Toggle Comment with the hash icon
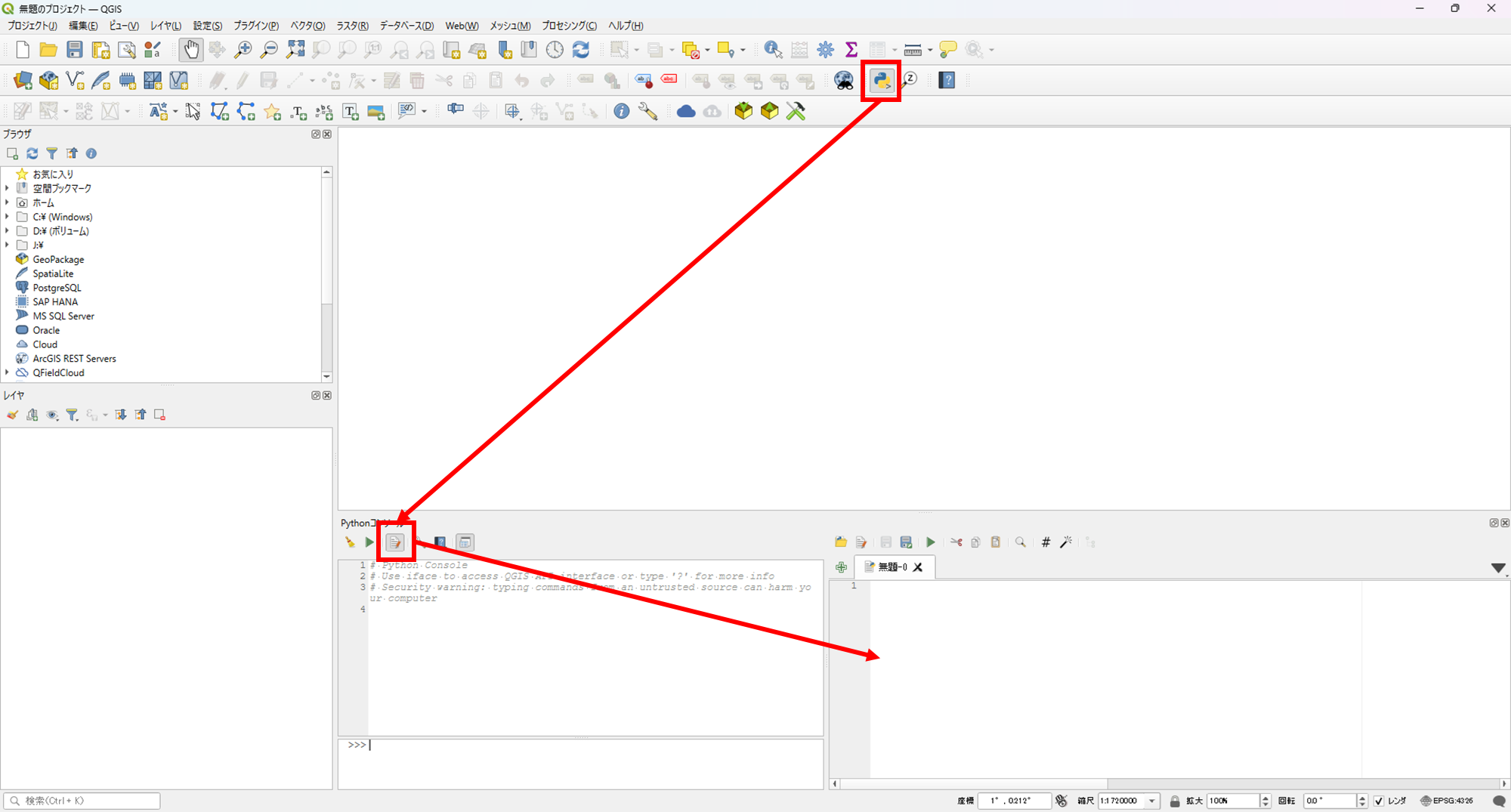1511x812 pixels. coord(1045,542)
